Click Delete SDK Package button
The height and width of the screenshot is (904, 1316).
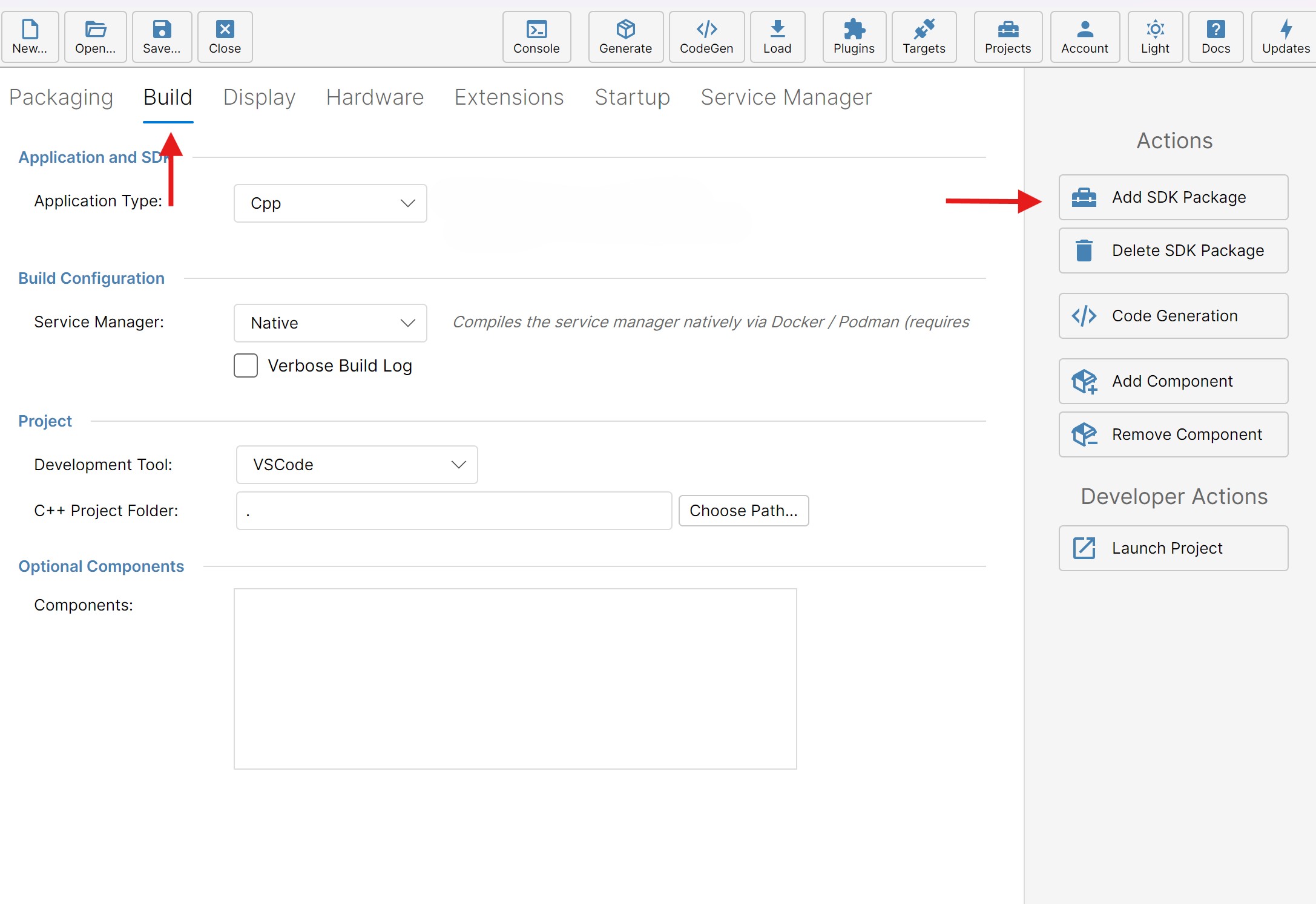click(x=1173, y=251)
